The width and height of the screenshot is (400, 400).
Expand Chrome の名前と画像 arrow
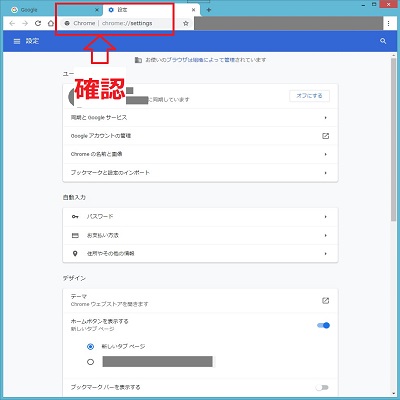coord(326,154)
